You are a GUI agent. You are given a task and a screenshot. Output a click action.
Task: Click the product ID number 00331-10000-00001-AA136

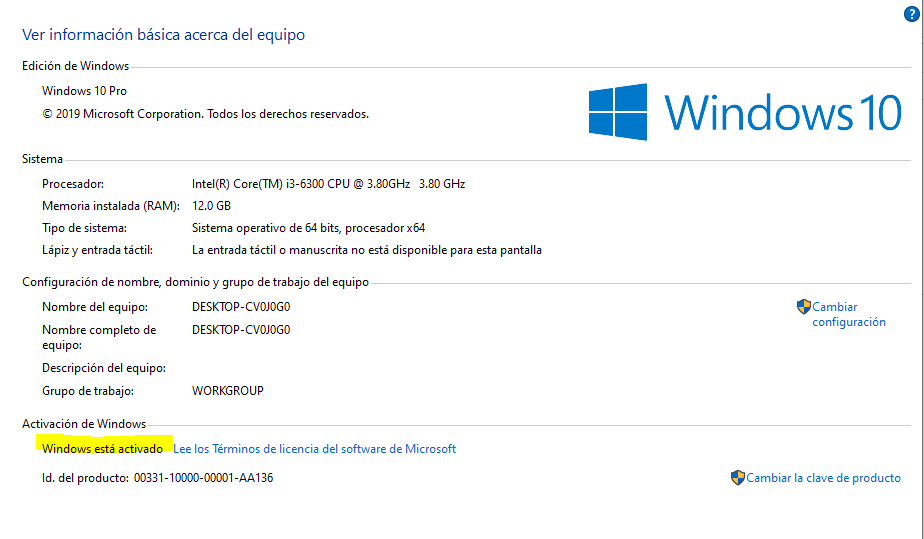(x=203, y=478)
